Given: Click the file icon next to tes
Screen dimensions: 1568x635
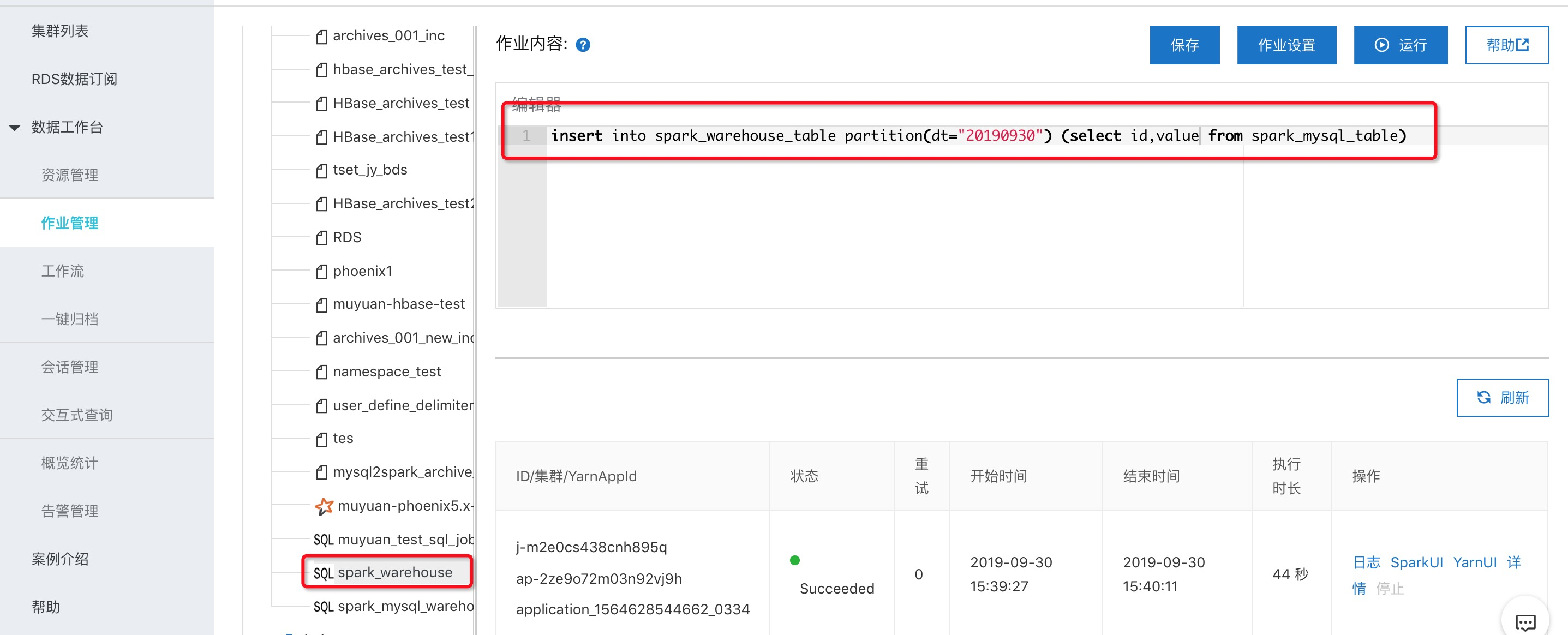Looking at the screenshot, I should (x=322, y=439).
